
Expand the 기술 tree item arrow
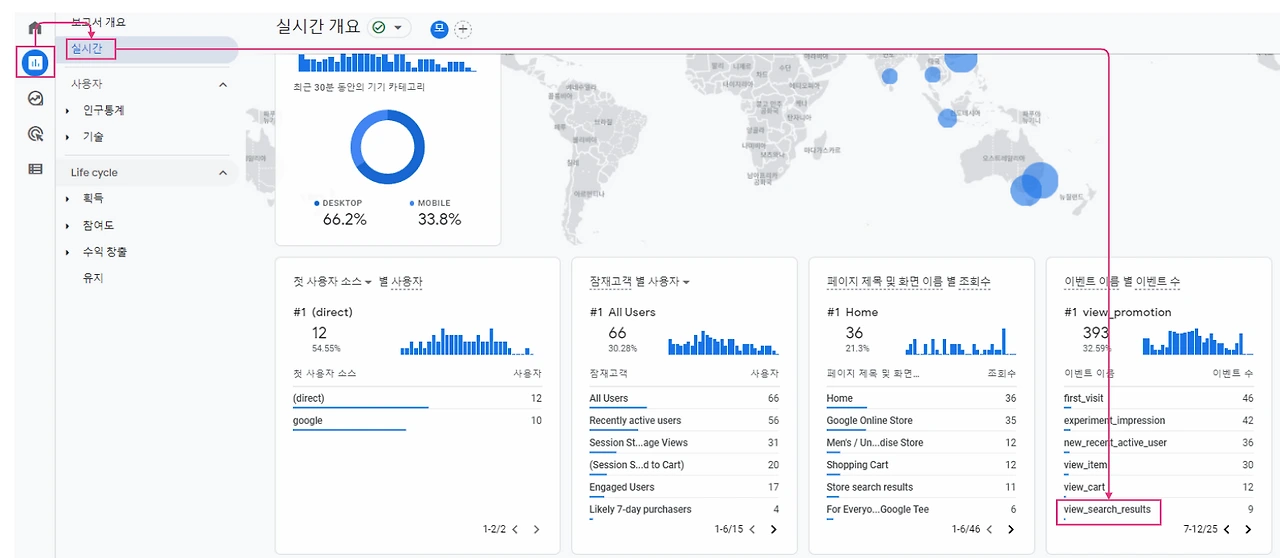click(68, 137)
